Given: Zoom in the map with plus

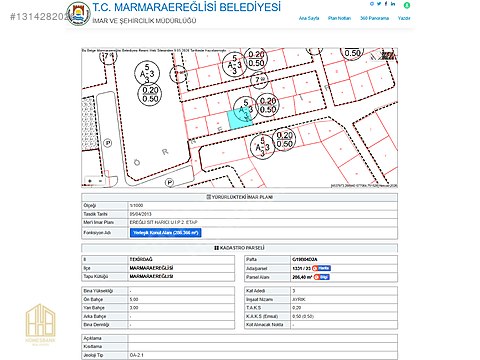Looking at the screenshot, I should (90, 181).
